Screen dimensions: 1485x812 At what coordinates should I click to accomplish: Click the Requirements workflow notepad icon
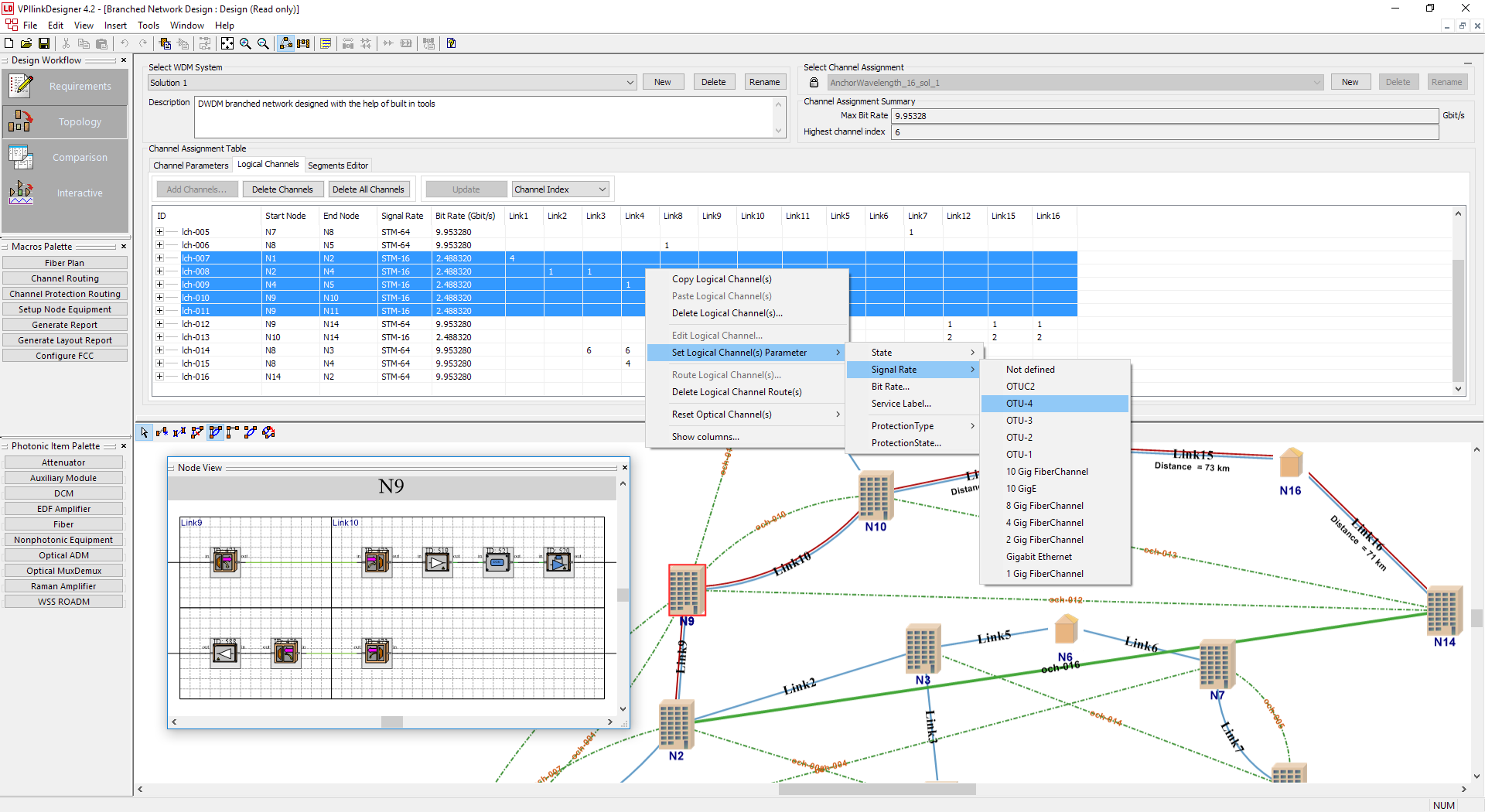tap(20, 86)
